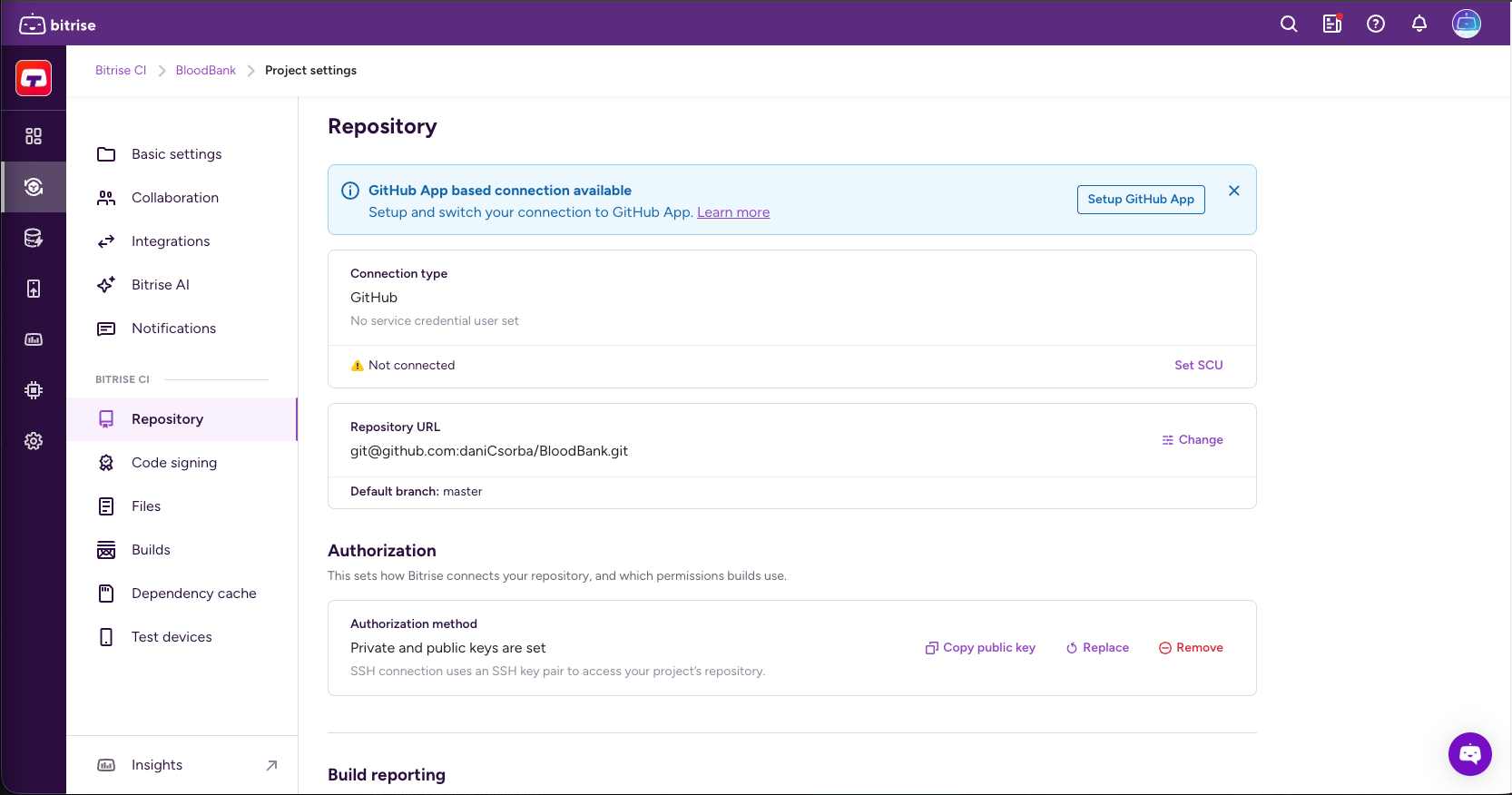Open search with the magnifier icon

click(x=1289, y=25)
